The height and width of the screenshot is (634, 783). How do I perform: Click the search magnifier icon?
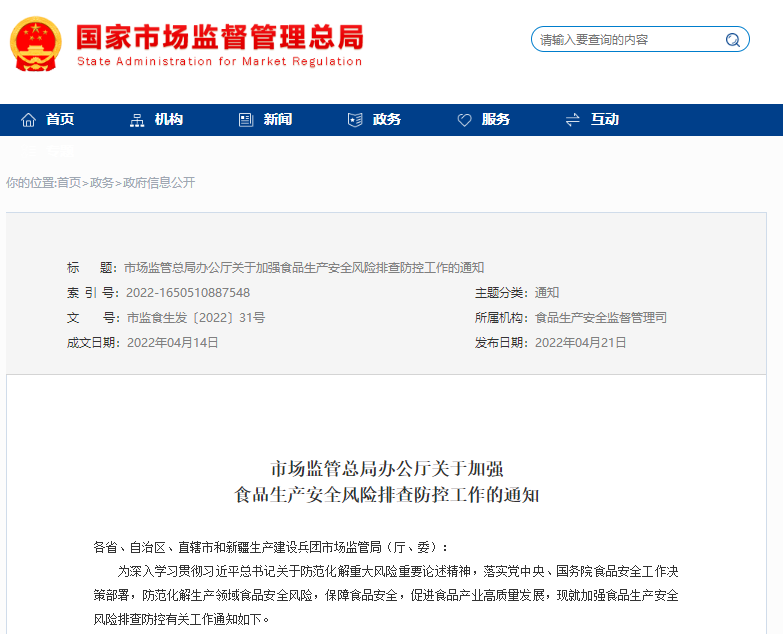733,40
